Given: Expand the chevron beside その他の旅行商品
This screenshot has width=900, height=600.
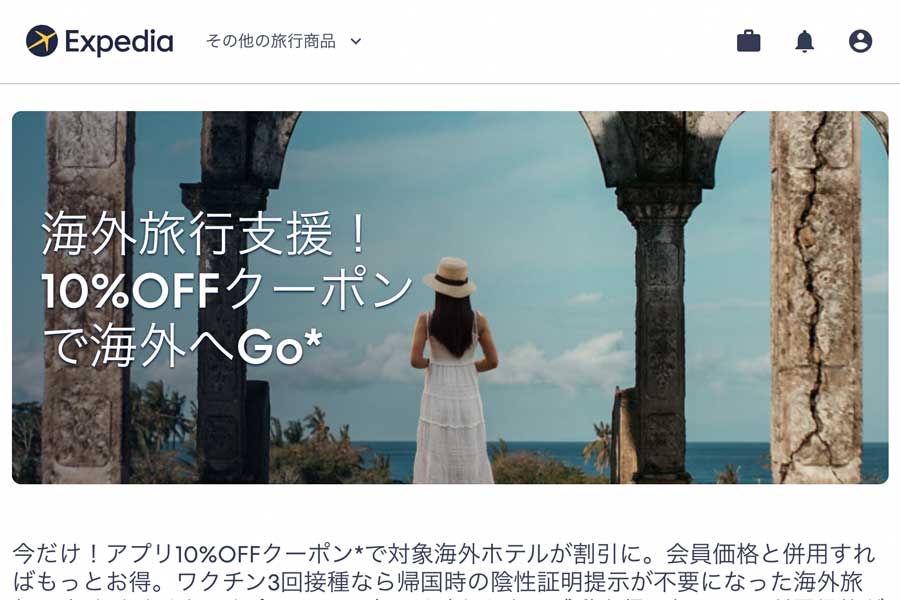Looking at the screenshot, I should click(x=356, y=41).
